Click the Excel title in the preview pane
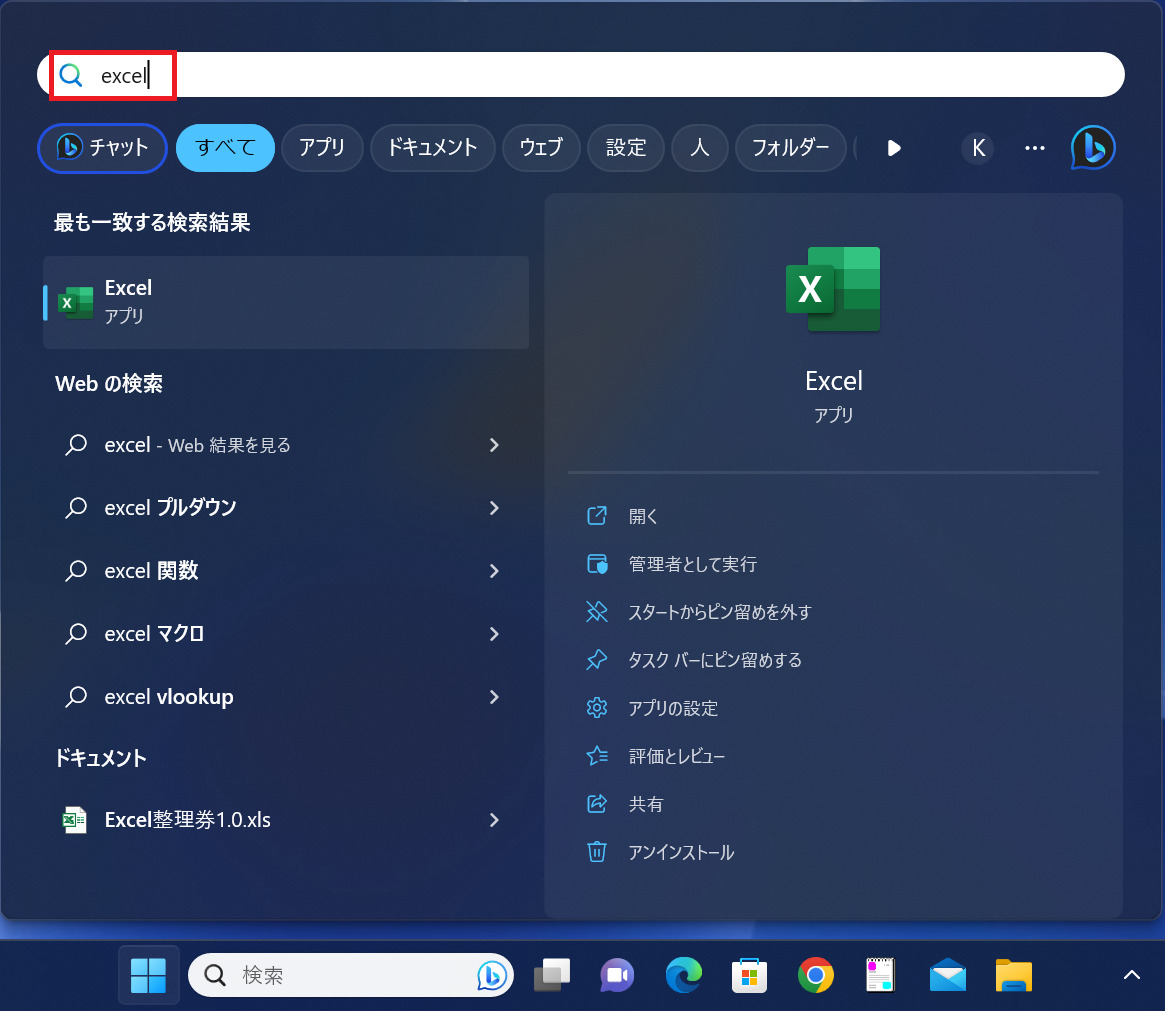 [x=834, y=381]
